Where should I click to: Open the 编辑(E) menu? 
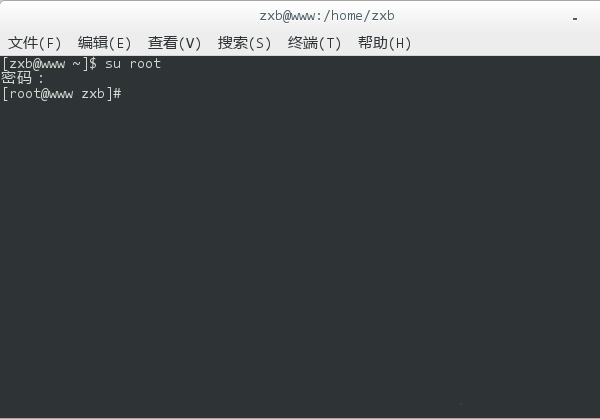[x=105, y=43]
